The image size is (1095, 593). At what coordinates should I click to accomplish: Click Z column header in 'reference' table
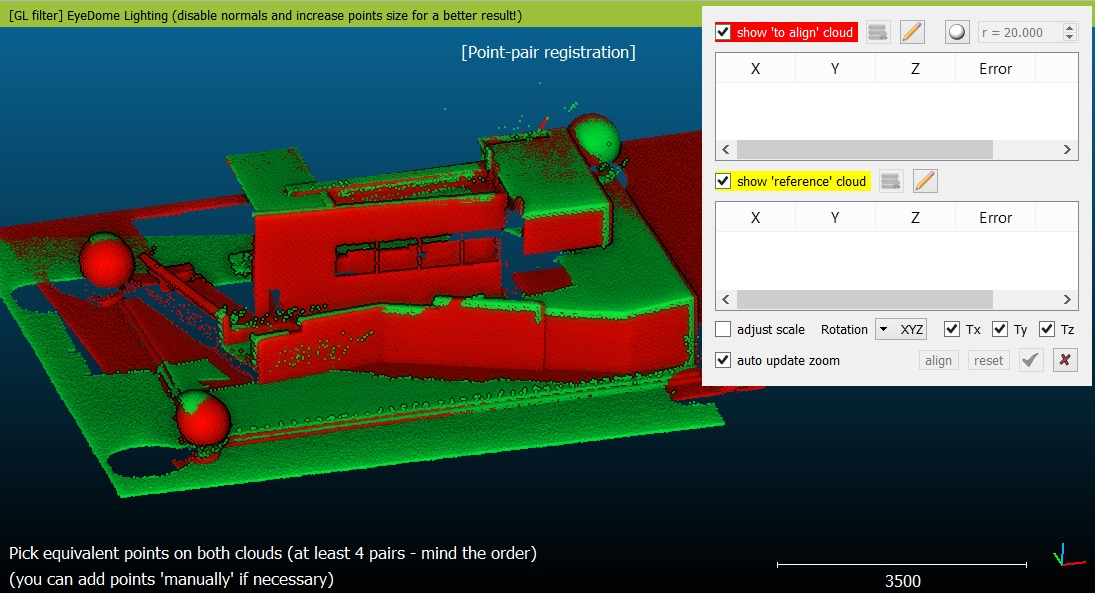click(915, 217)
